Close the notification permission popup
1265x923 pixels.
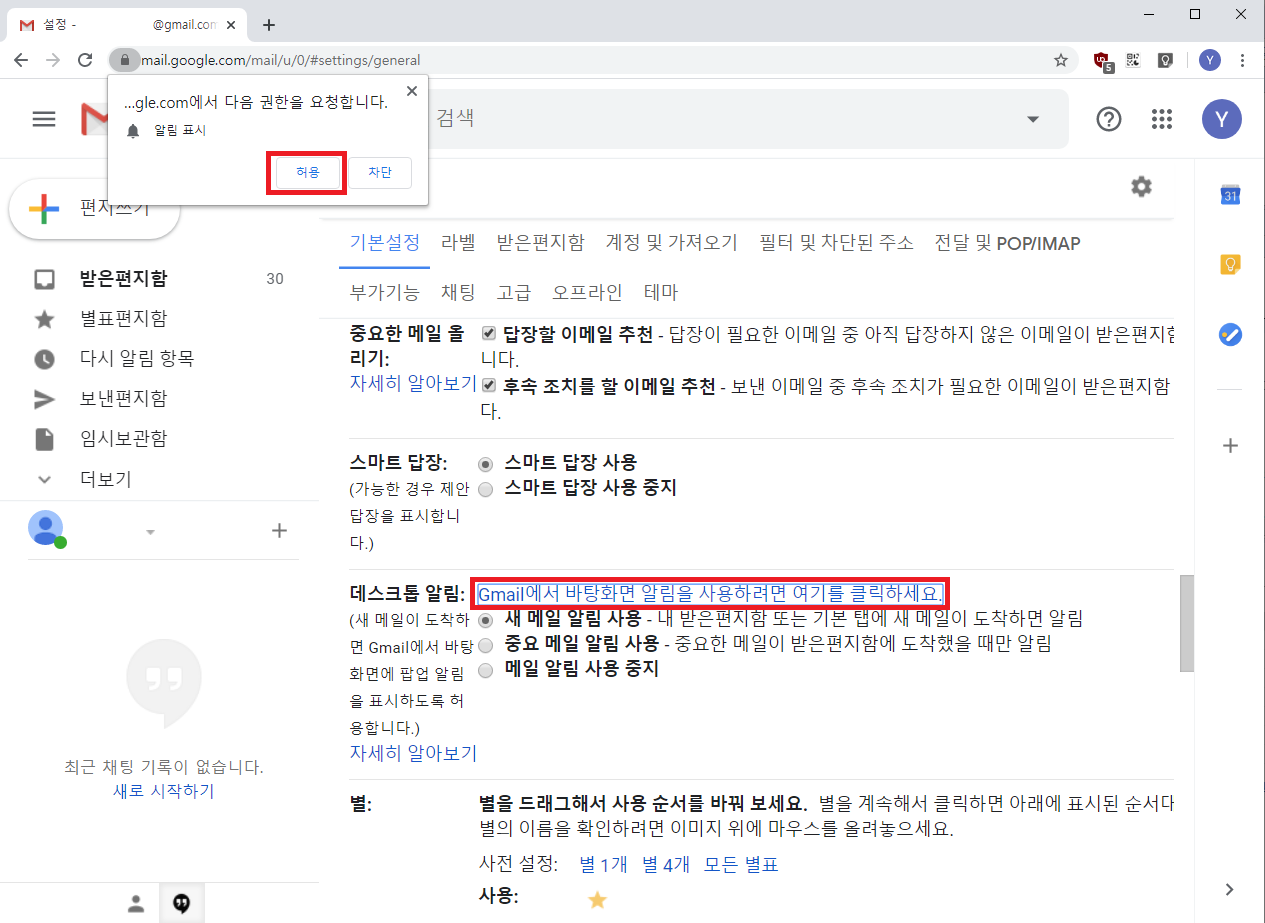(411, 91)
